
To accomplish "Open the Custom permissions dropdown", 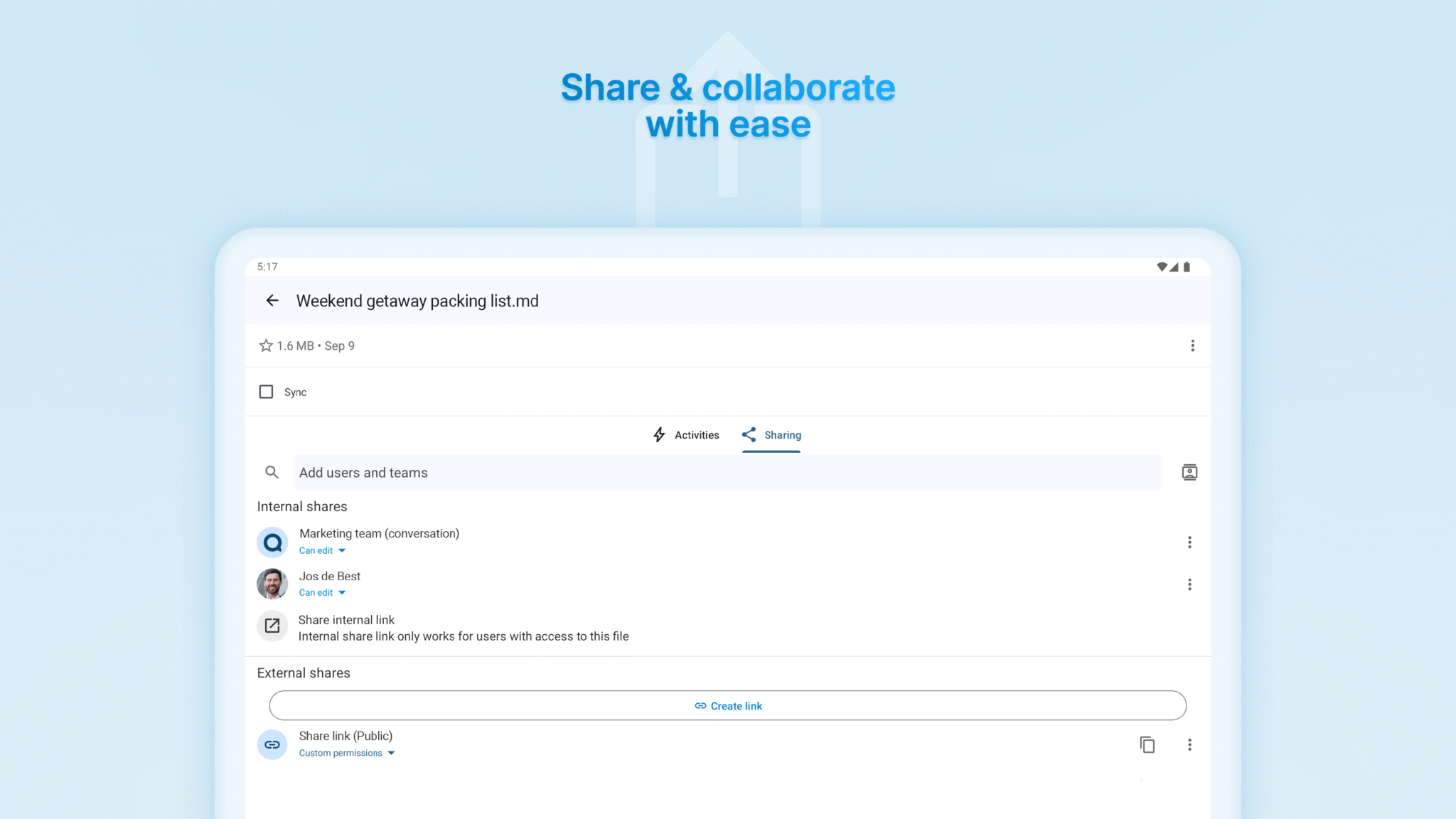I will [347, 753].
